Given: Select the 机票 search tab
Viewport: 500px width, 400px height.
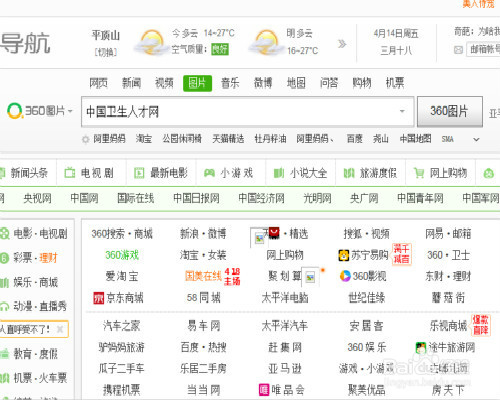Looking at the screenshot, I should pyautogui.click(x=395, y=83).
